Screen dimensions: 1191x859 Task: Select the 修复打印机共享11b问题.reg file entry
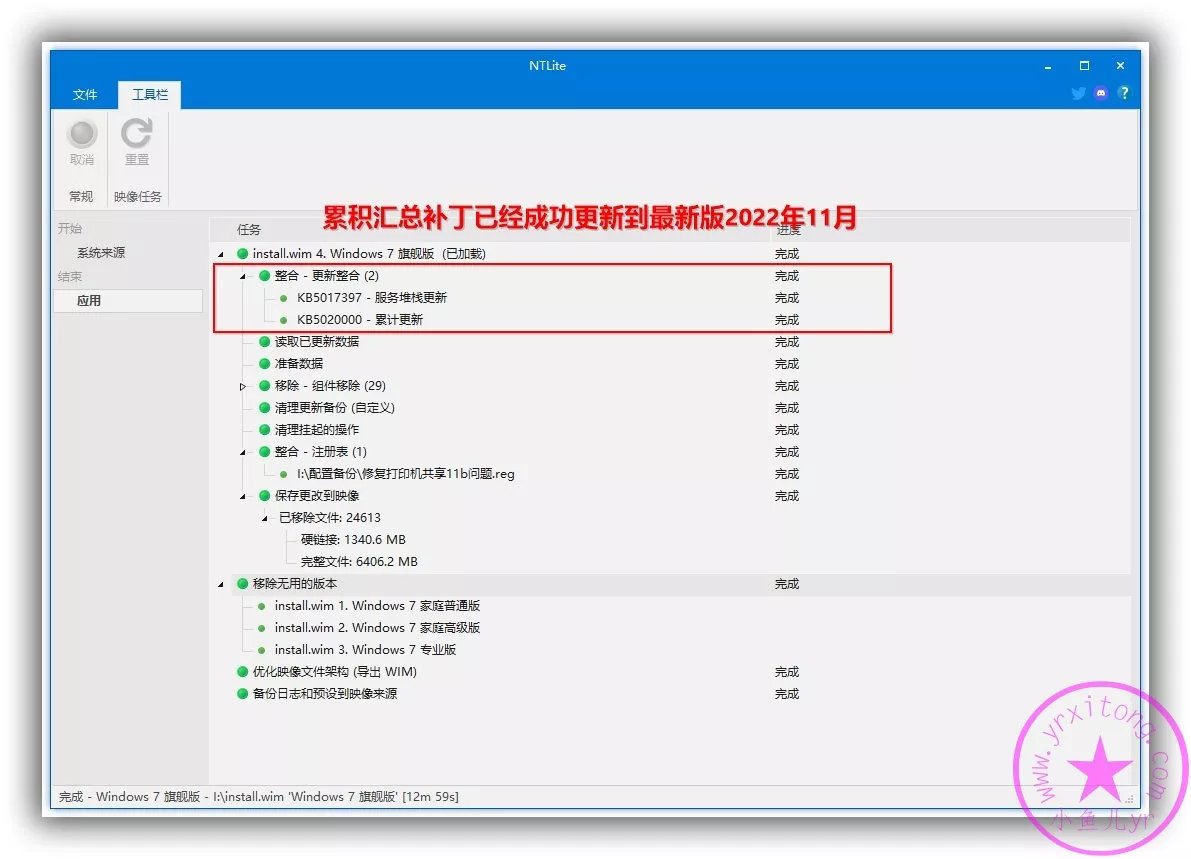click(x=406, y=474)
